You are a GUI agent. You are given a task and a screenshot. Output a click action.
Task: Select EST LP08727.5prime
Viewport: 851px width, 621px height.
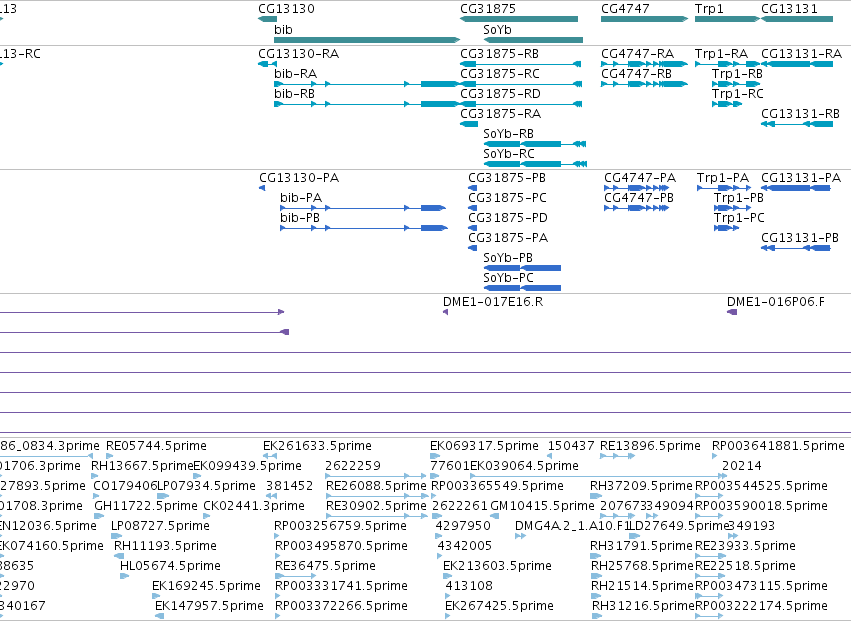point(117,536)
